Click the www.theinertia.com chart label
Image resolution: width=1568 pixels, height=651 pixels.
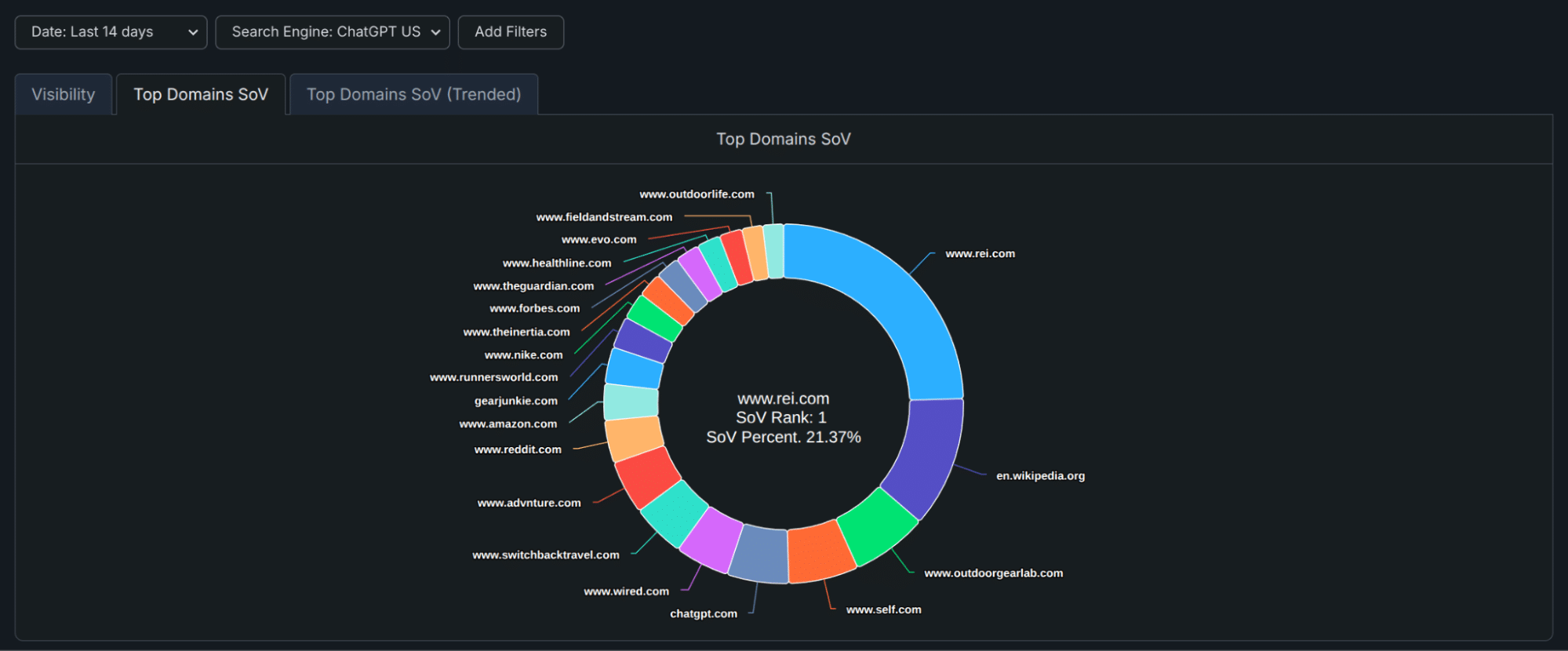click(x=516, y=332)
